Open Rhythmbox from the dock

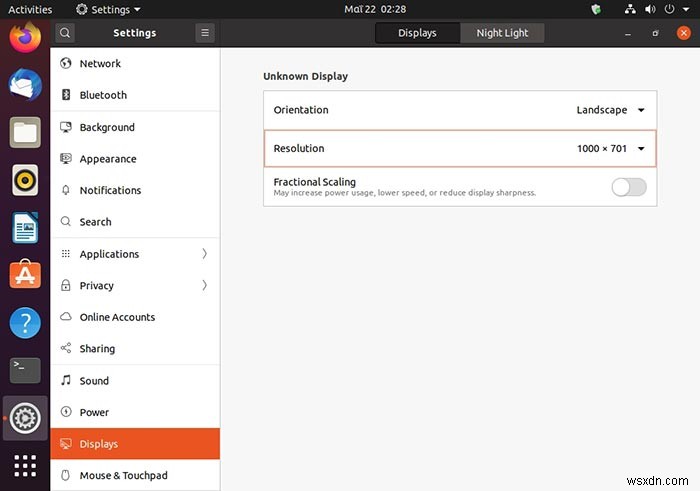click(25, 180)
